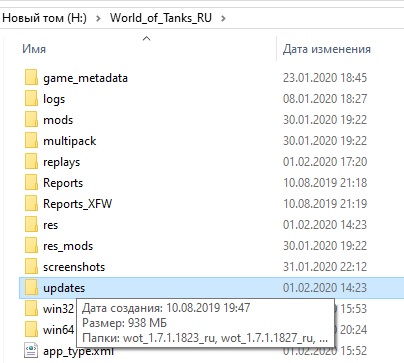Select the app_type.xml file name
Screen dimensions: 404x363
coord(78,351)
